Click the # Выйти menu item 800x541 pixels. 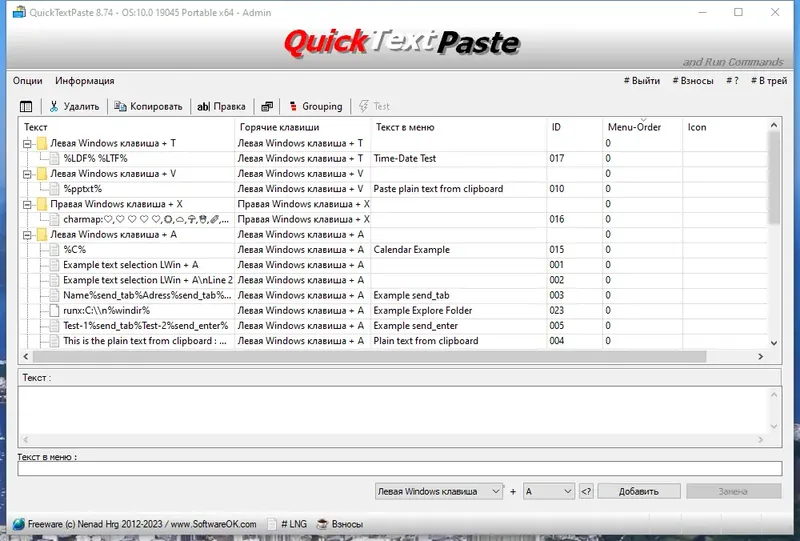(x=642, y=81)
